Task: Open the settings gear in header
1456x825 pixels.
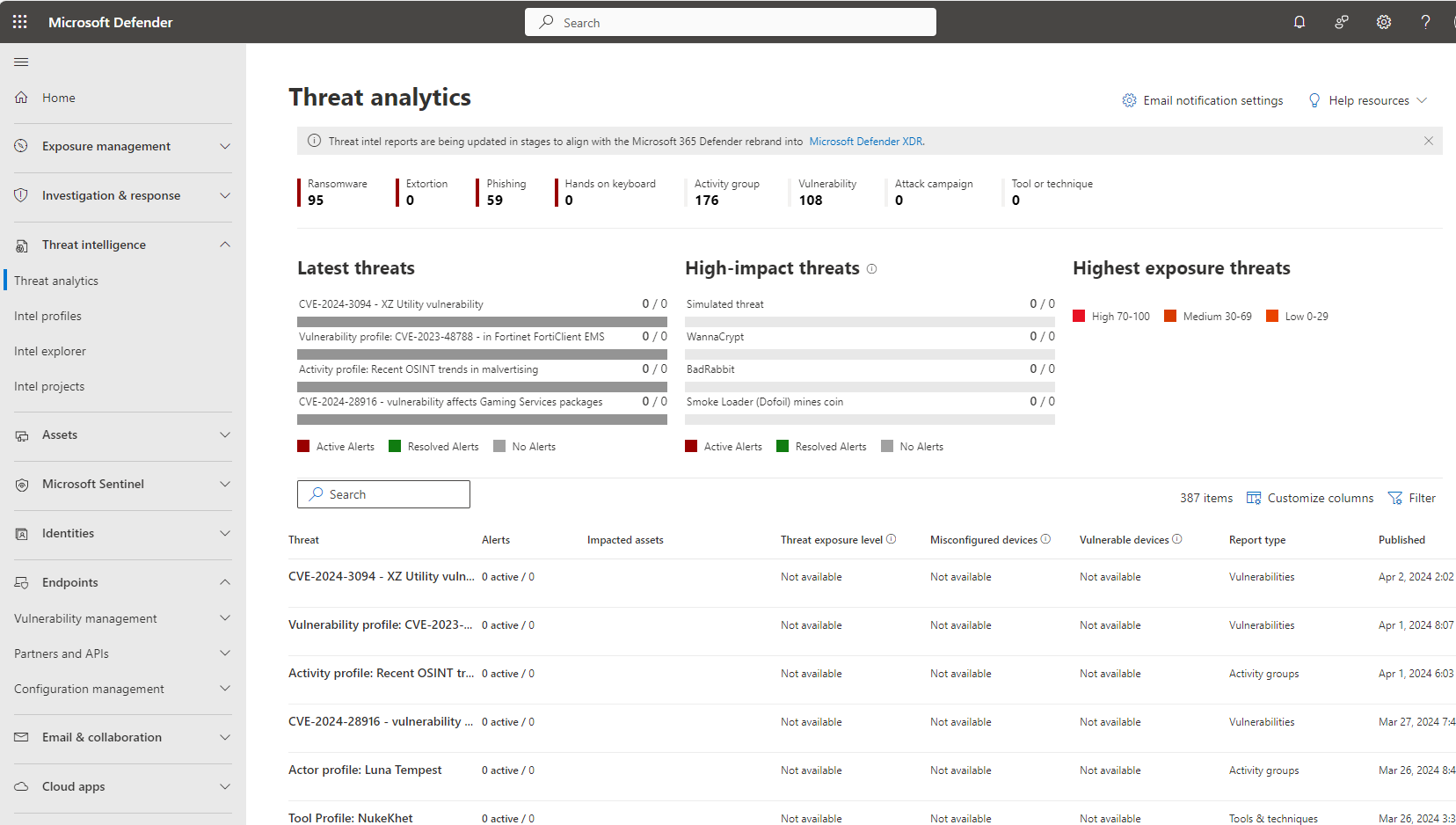Action: (1384, 22)
